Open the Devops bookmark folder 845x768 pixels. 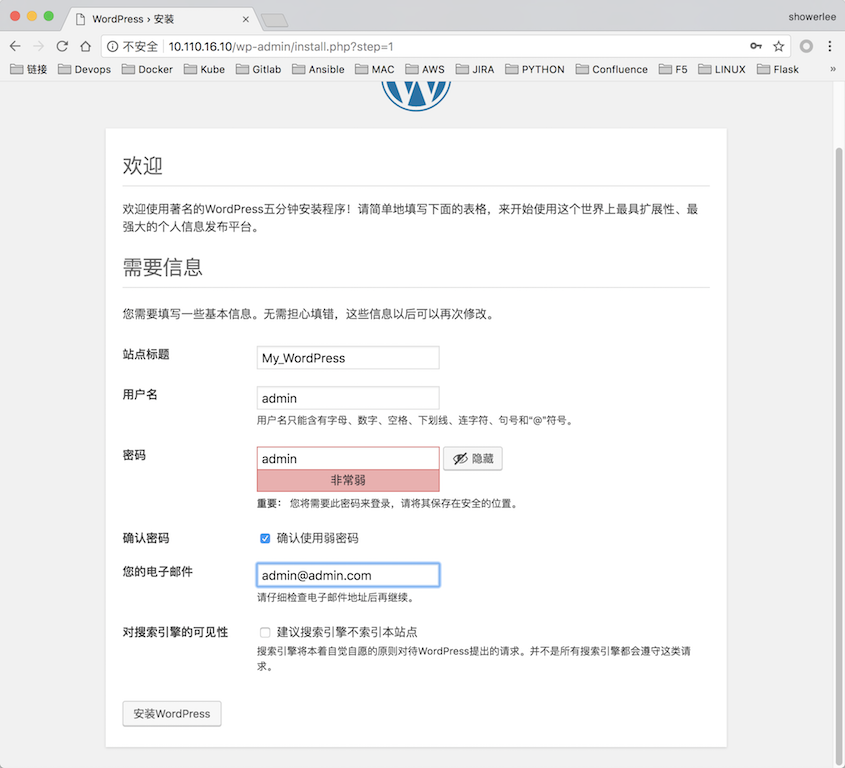click(x=84, y=69)
